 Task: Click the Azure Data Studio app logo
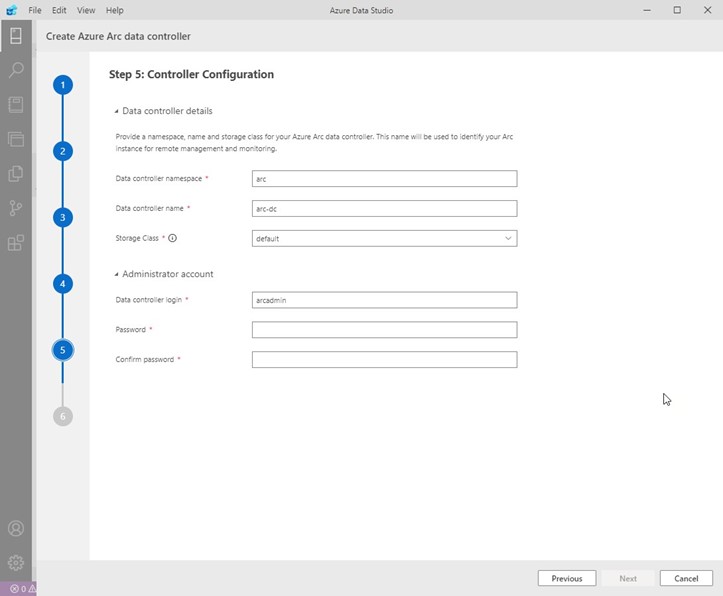(x=12, y=10)
